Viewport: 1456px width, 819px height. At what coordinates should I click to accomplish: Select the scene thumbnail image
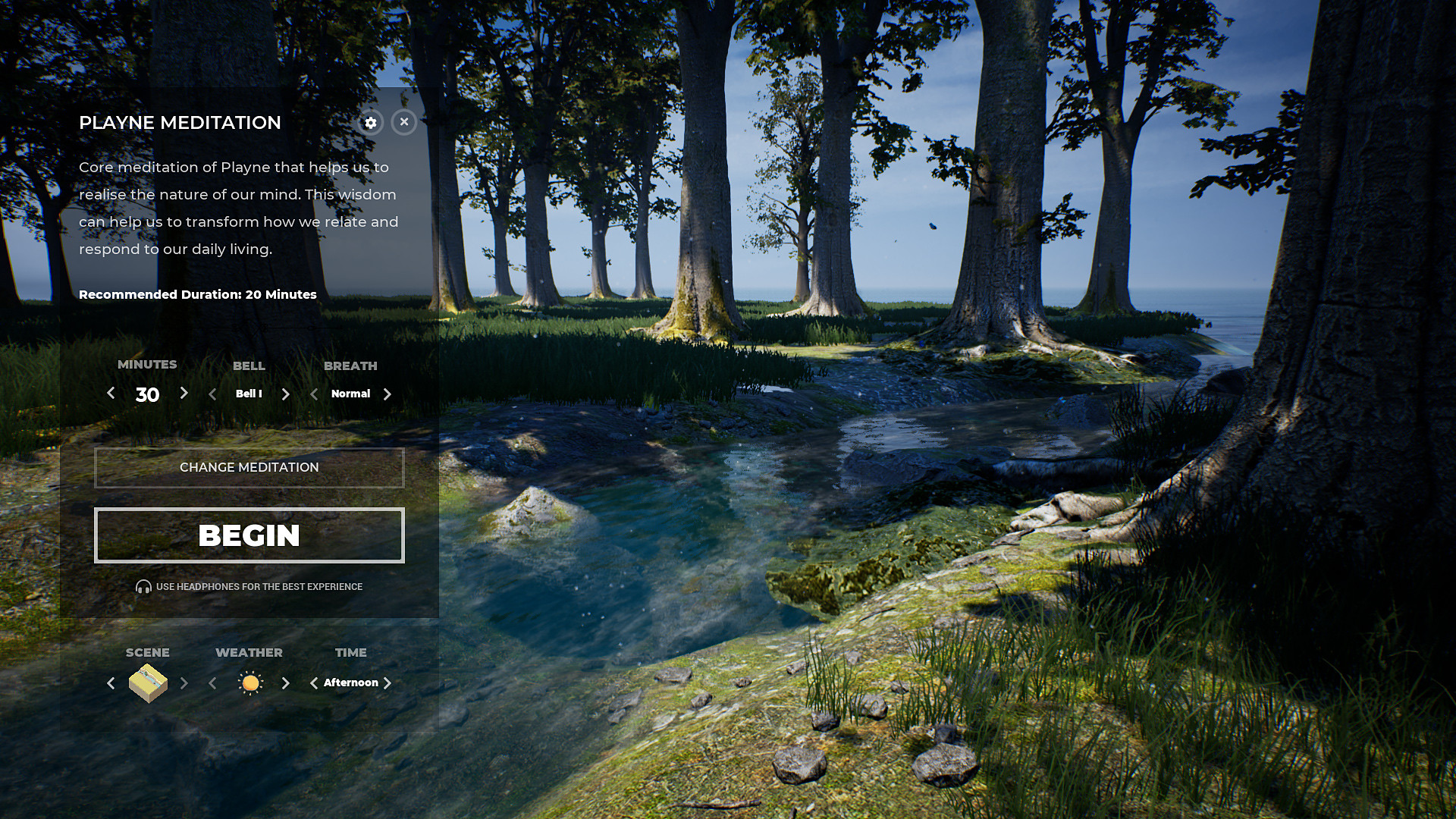coord(148,682)
